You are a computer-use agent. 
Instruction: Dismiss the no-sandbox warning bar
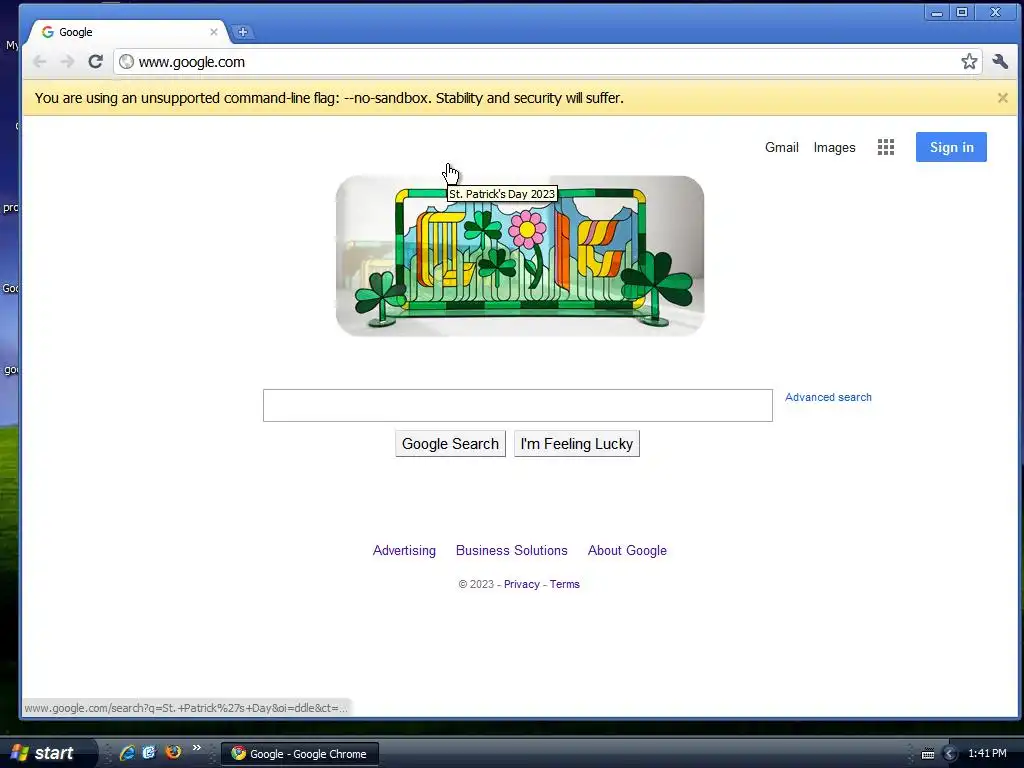(x=1002, y=98)
